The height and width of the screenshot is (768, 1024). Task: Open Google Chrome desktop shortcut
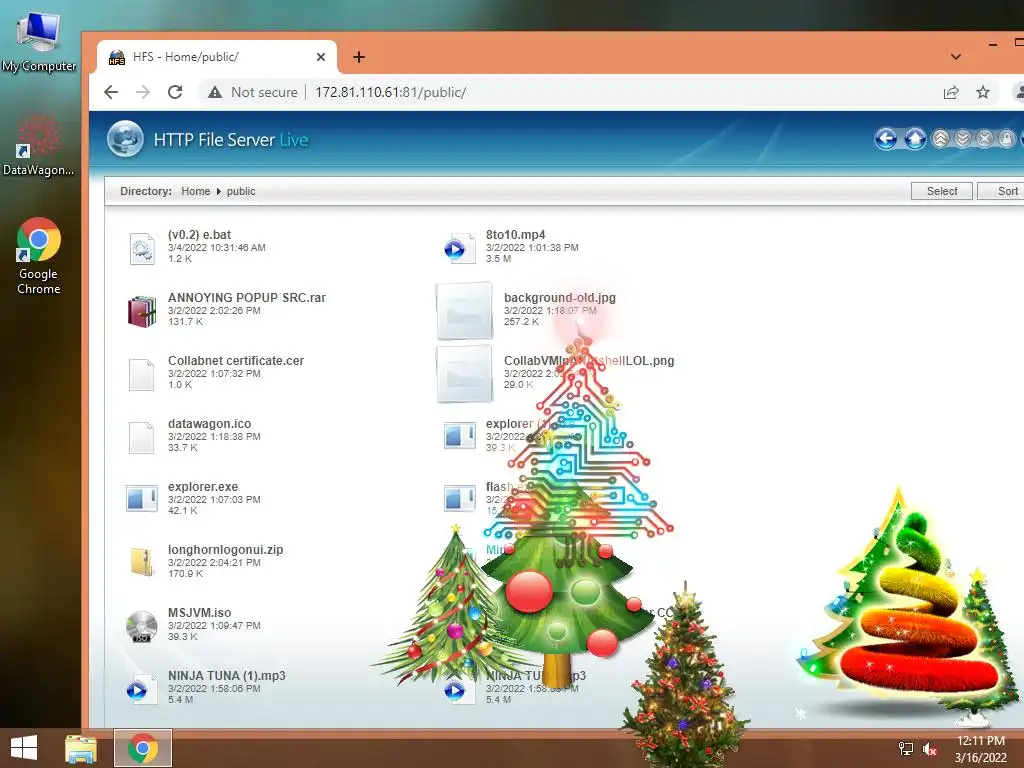(x=39, y=256)
